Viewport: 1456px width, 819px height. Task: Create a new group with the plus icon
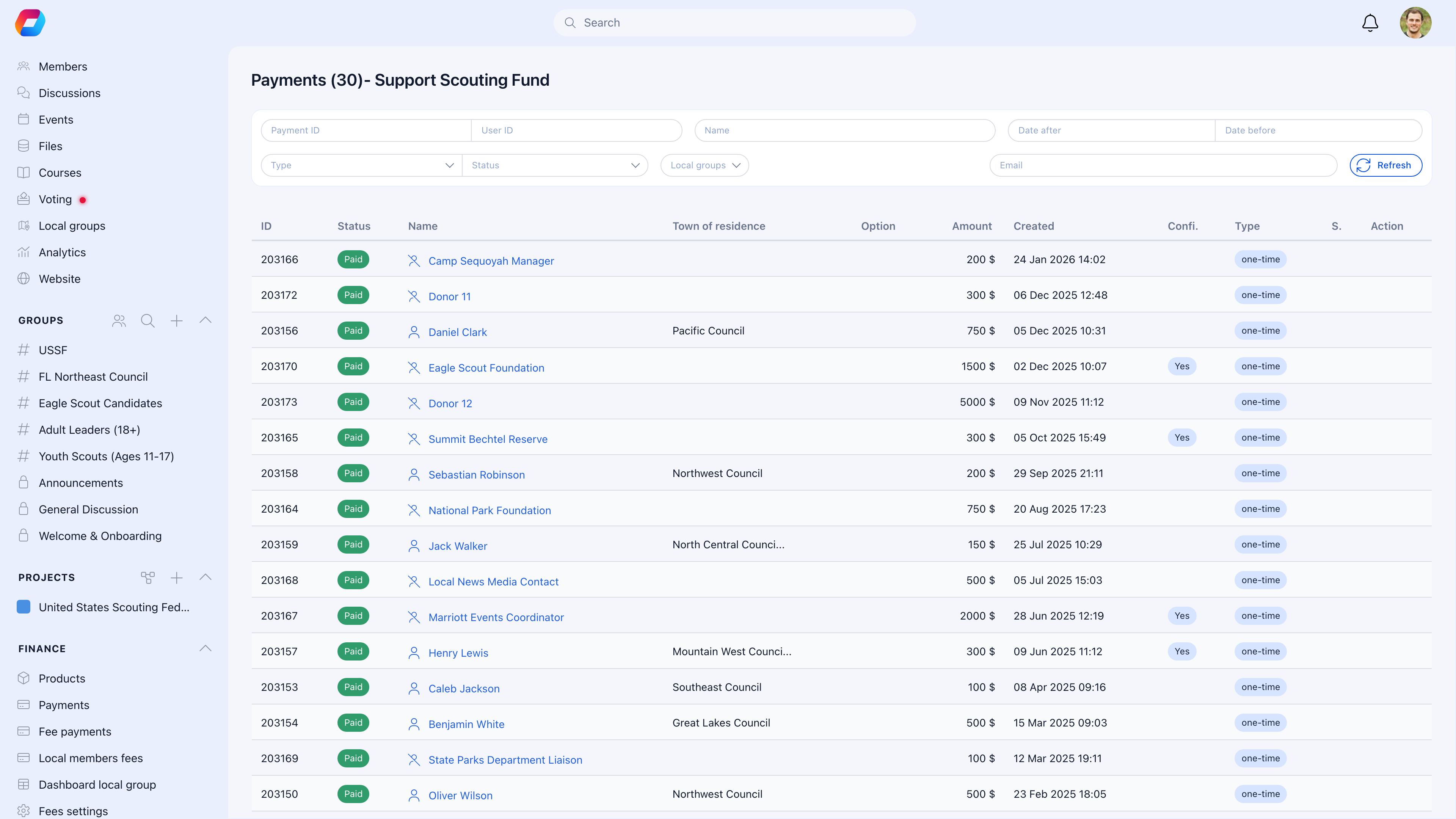[x=176, y=320]
